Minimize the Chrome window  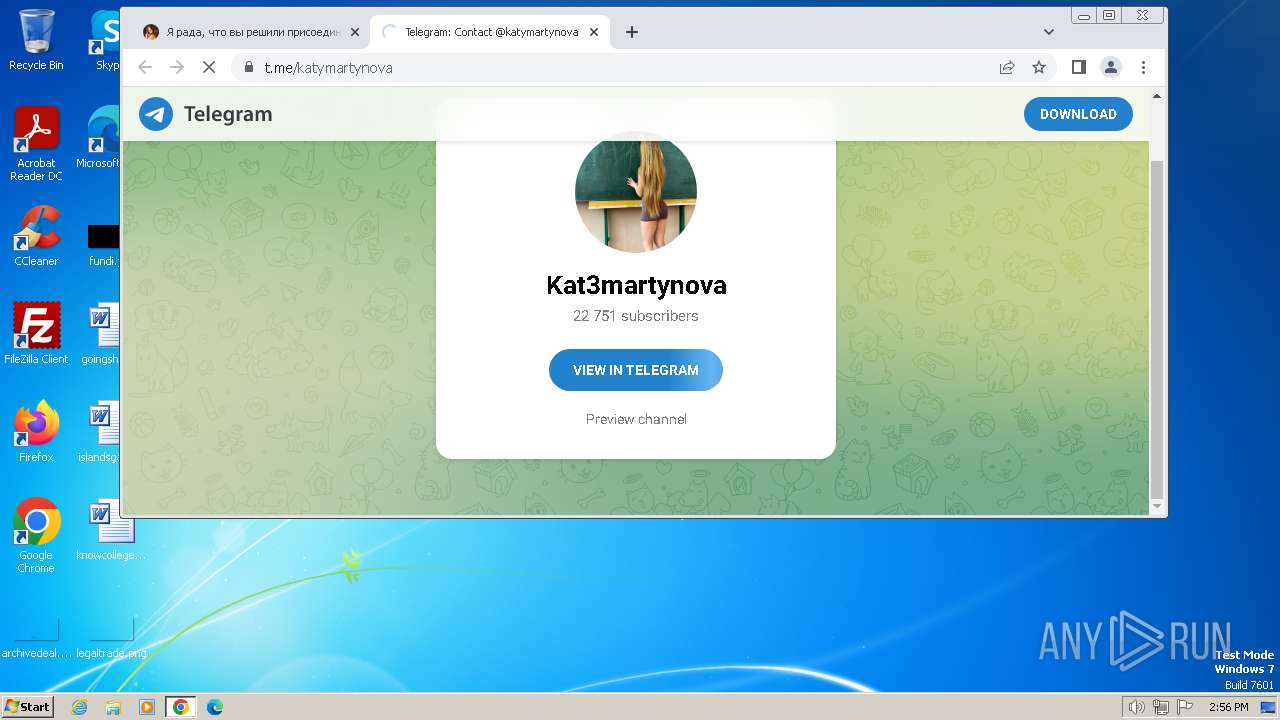pos(1084,14)
